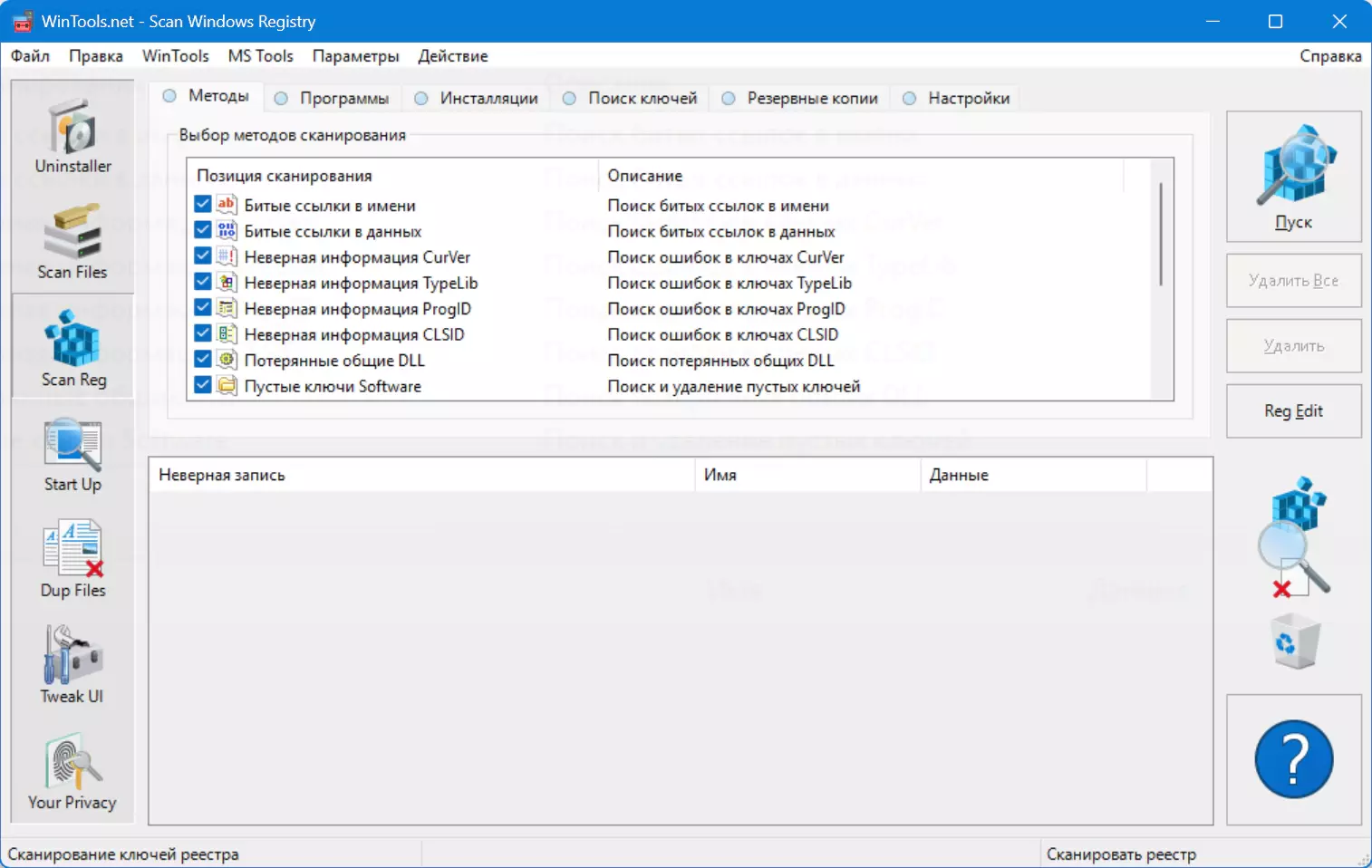1372x868 pixels.
Task: Click the Удалить Все button
Action: click(x=1293, y=281)
